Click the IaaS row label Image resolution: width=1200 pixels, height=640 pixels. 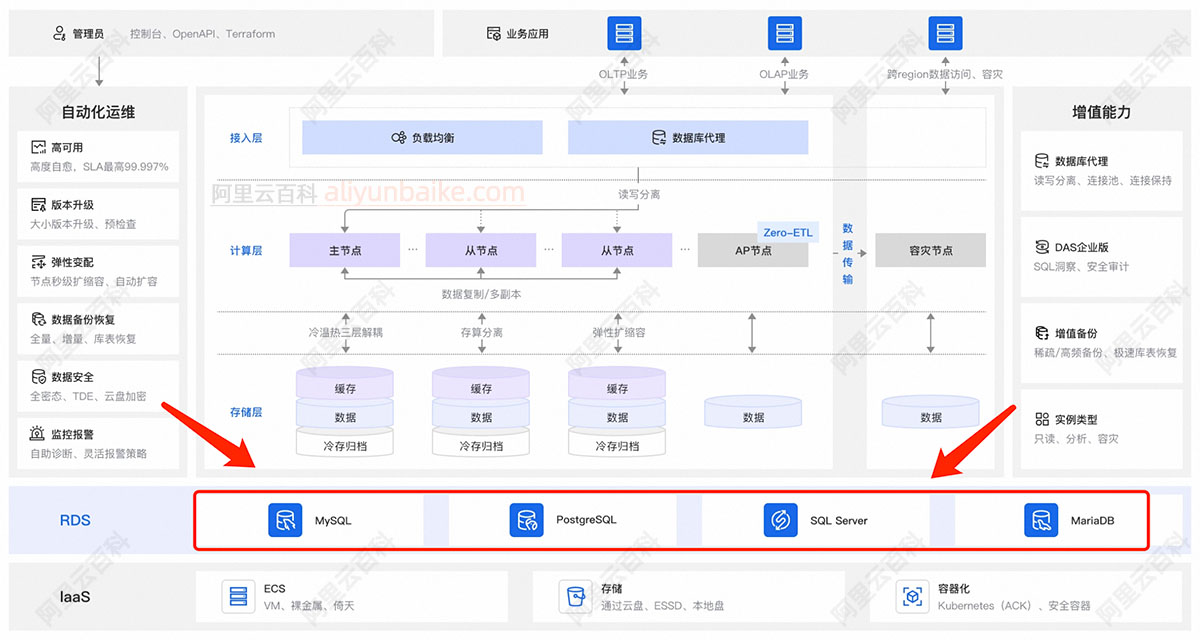point(76,597)
